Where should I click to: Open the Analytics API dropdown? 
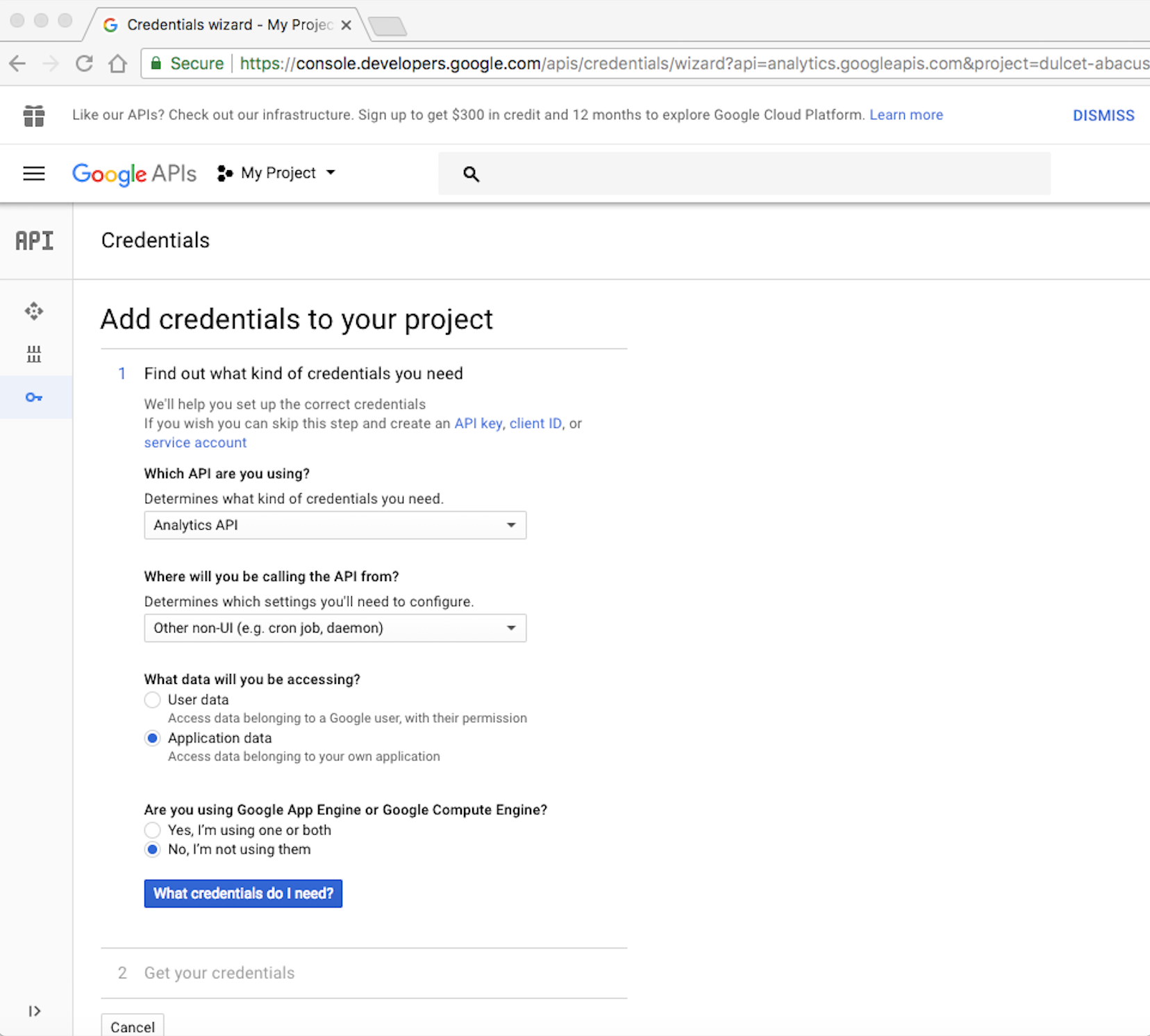pos(335,525)
